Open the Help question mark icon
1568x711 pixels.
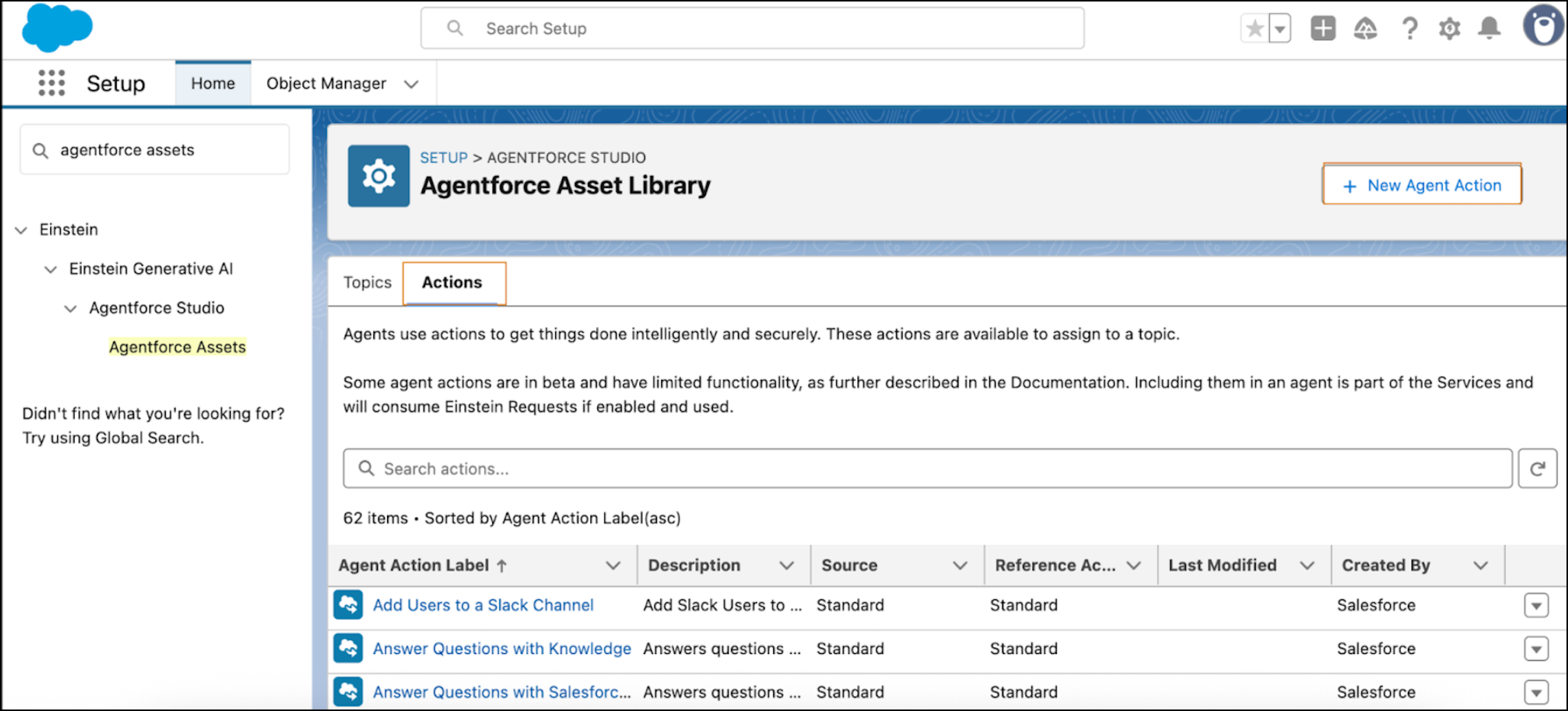click(1409, 29)
